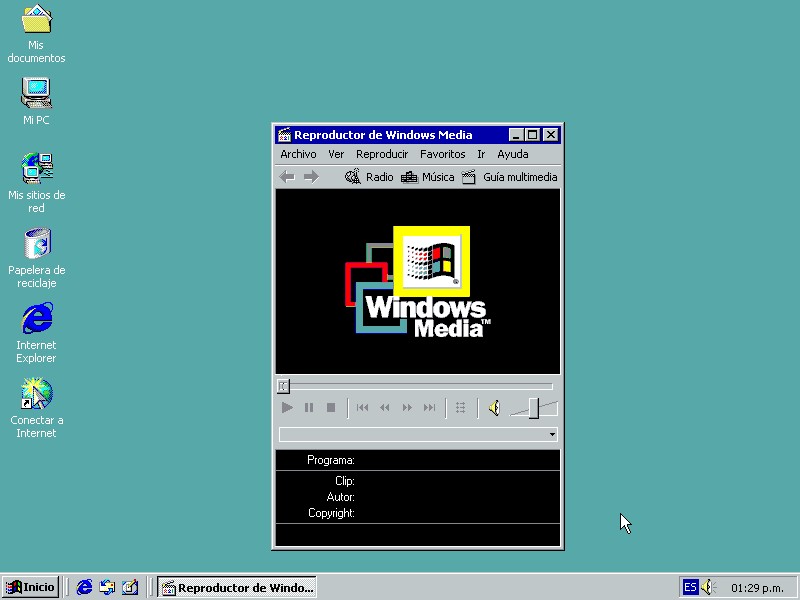The image size is (800, 600).
Task: Select the Internet Explorer desktop icon
Action: coord(36,333)
